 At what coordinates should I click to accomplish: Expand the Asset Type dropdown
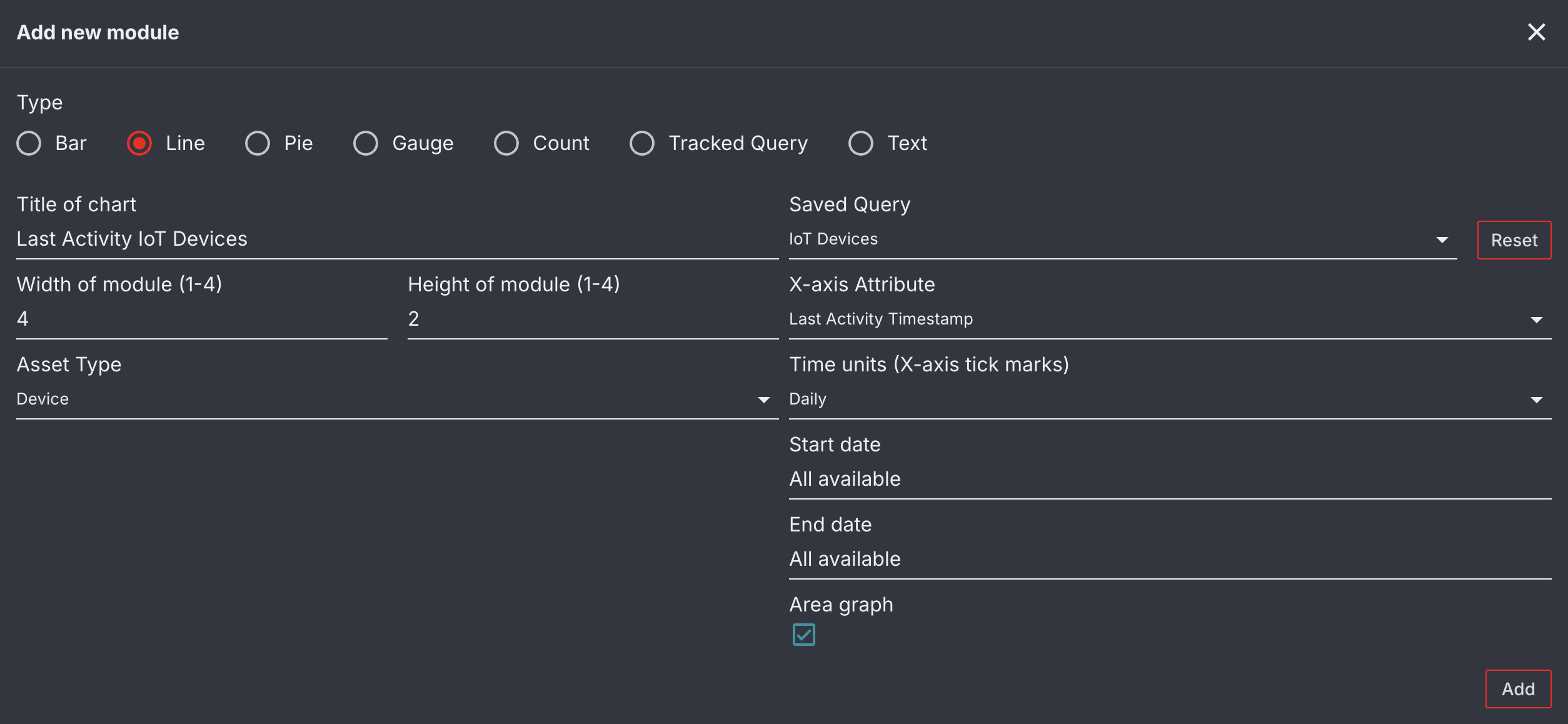click(397, 400)
